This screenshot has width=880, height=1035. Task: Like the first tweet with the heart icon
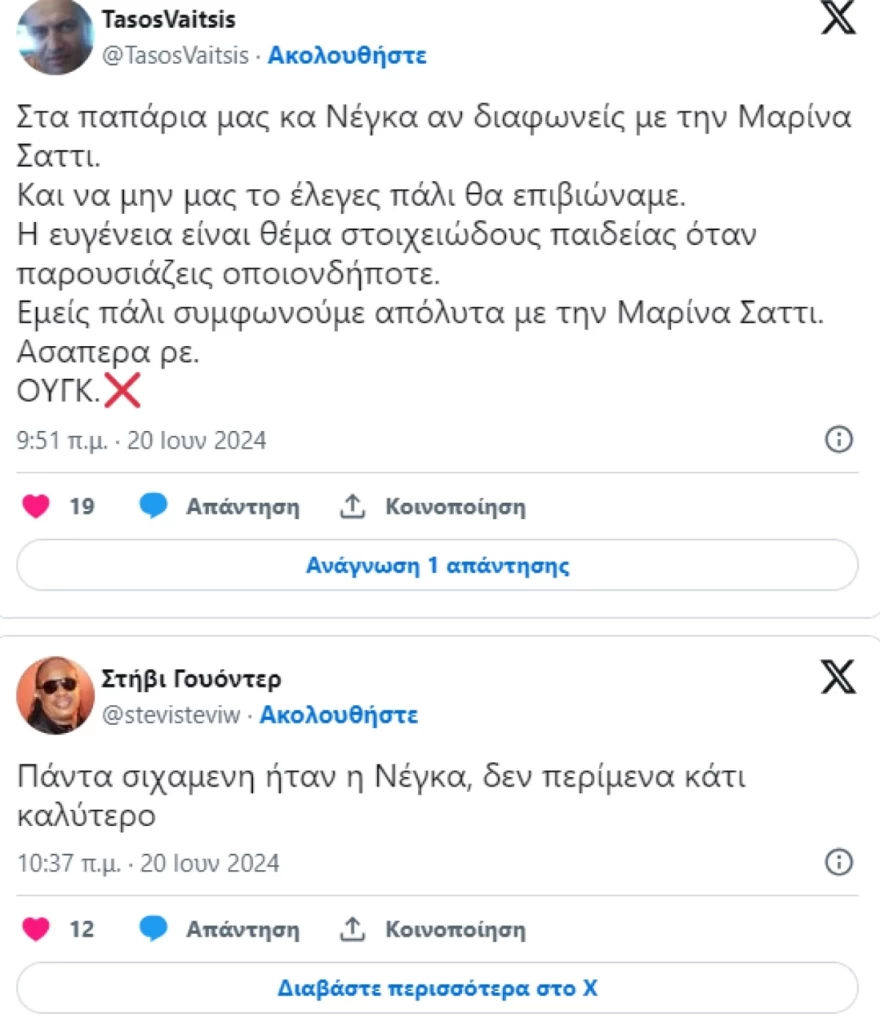[35, 506]
